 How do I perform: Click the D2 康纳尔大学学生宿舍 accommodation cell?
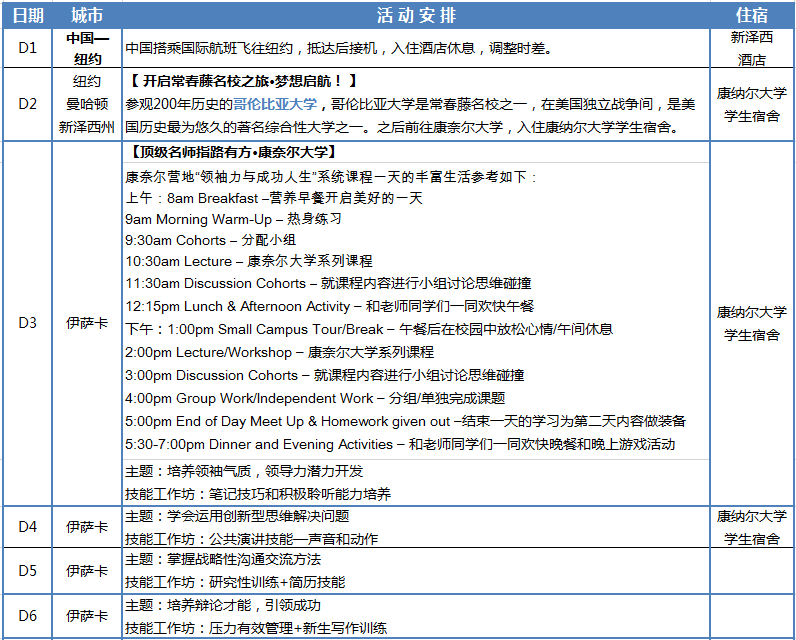752,104
